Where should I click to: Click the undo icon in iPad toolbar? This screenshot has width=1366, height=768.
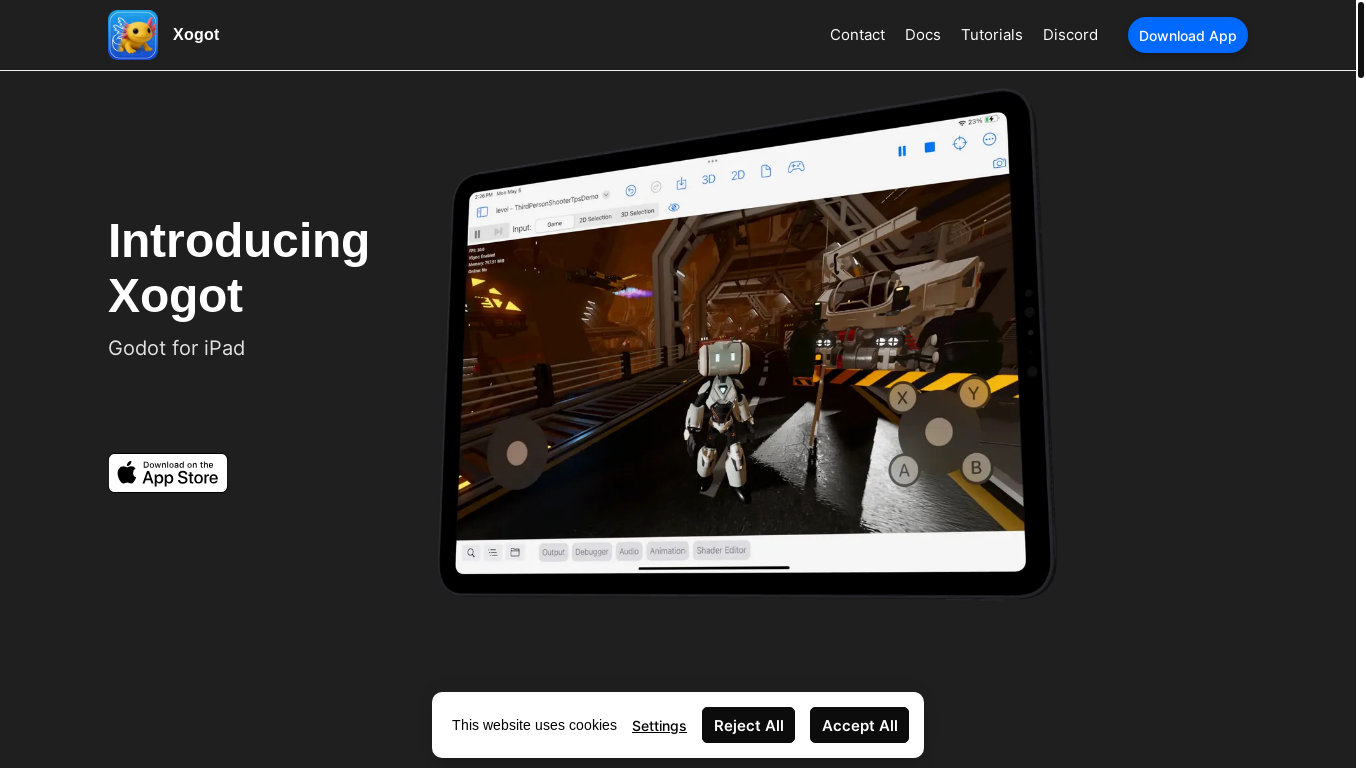(631, 190)
